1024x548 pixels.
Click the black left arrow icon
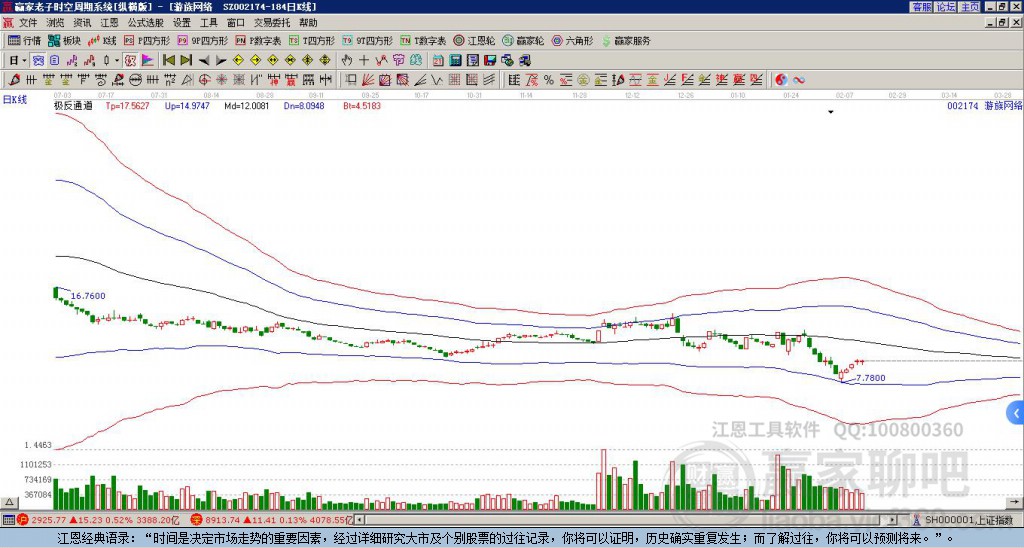pos(204,61)
